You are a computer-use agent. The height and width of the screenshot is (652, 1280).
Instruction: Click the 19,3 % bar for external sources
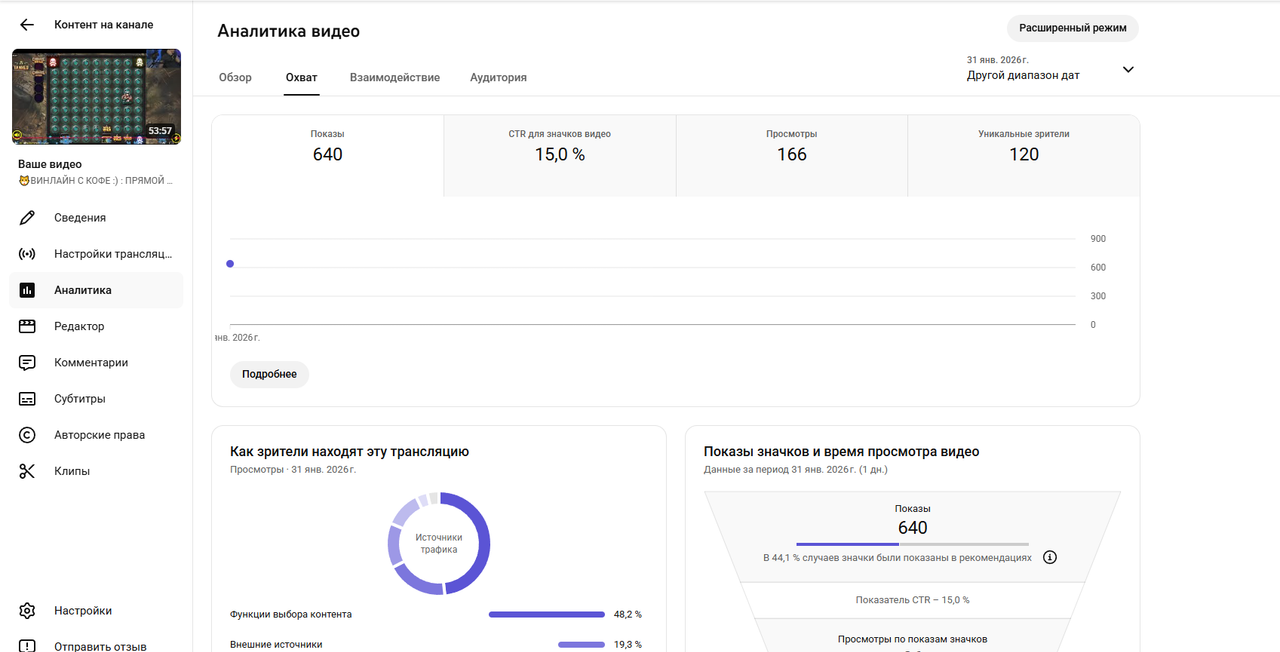coord(582,645)
